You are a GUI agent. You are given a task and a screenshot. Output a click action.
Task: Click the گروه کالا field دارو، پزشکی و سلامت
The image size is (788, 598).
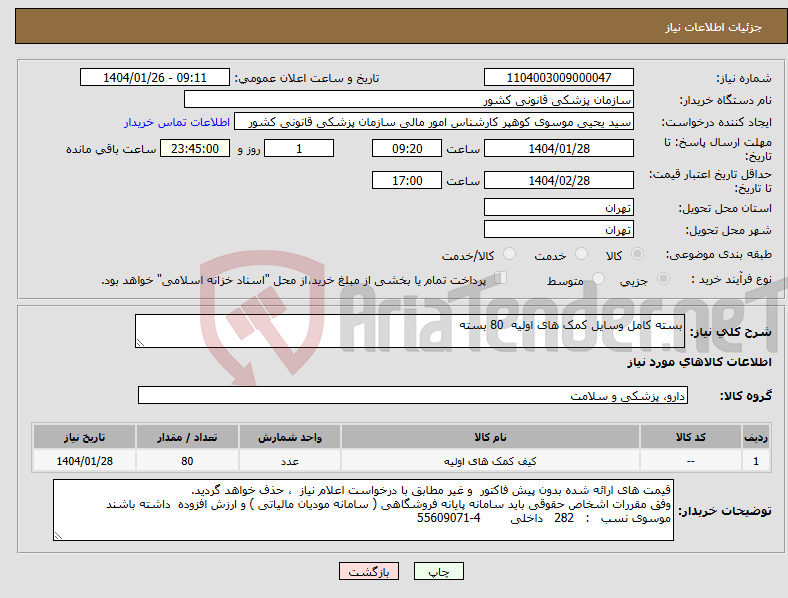click(x=413, y=395)
